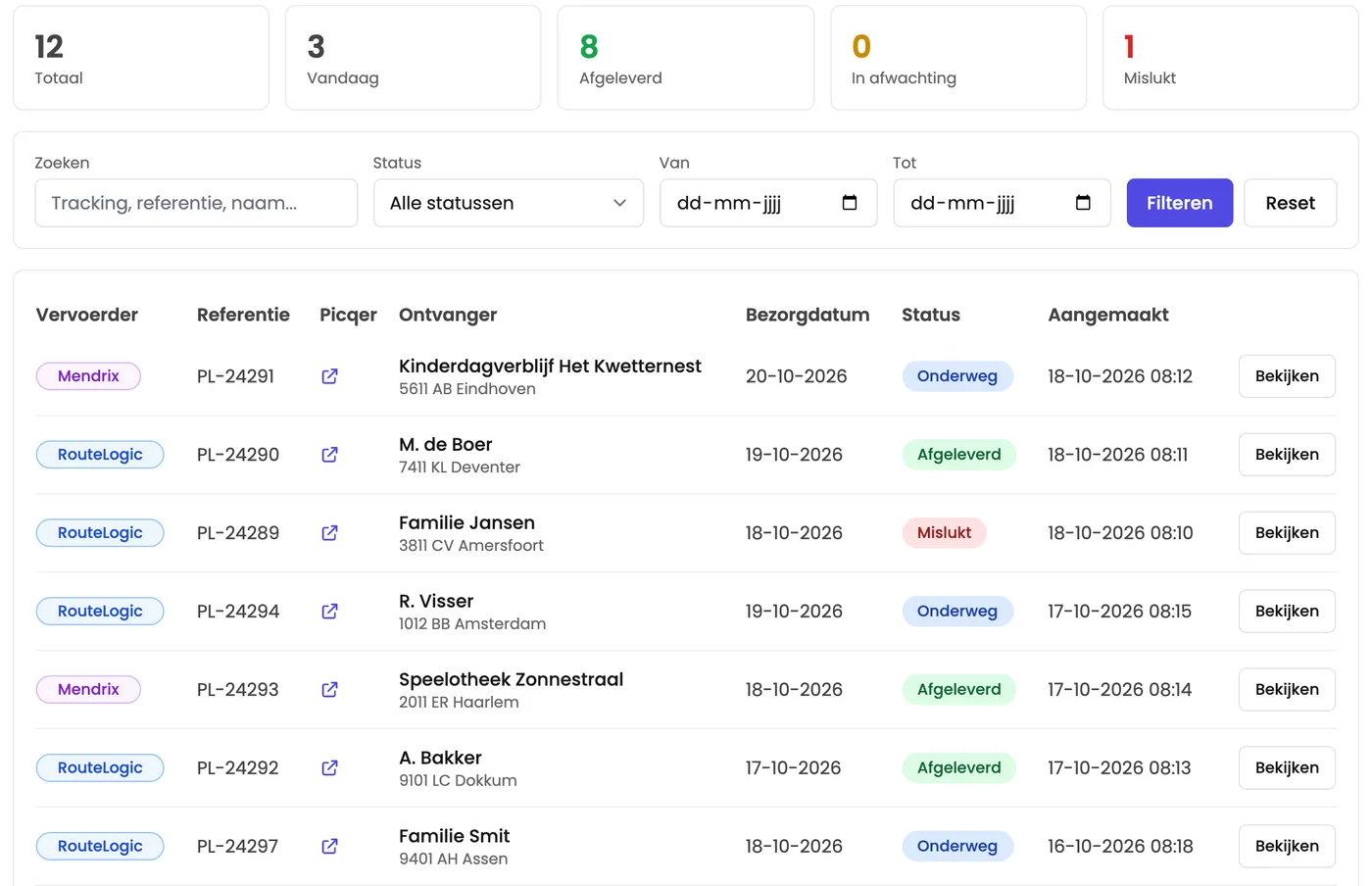
Task: Click reference PL-24297
Action: (237, 847)
